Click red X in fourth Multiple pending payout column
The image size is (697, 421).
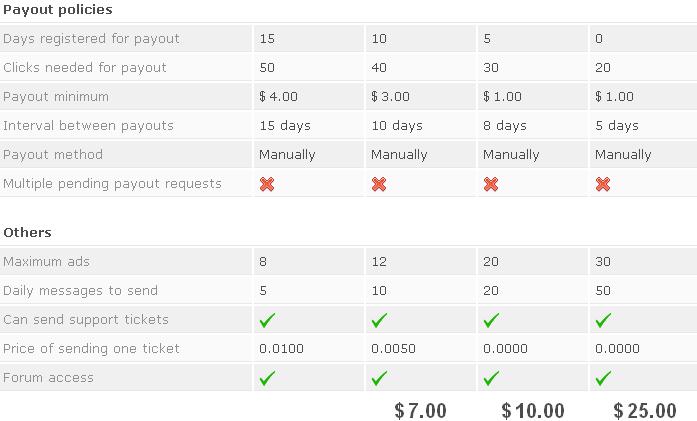click(x=603, y=184)
